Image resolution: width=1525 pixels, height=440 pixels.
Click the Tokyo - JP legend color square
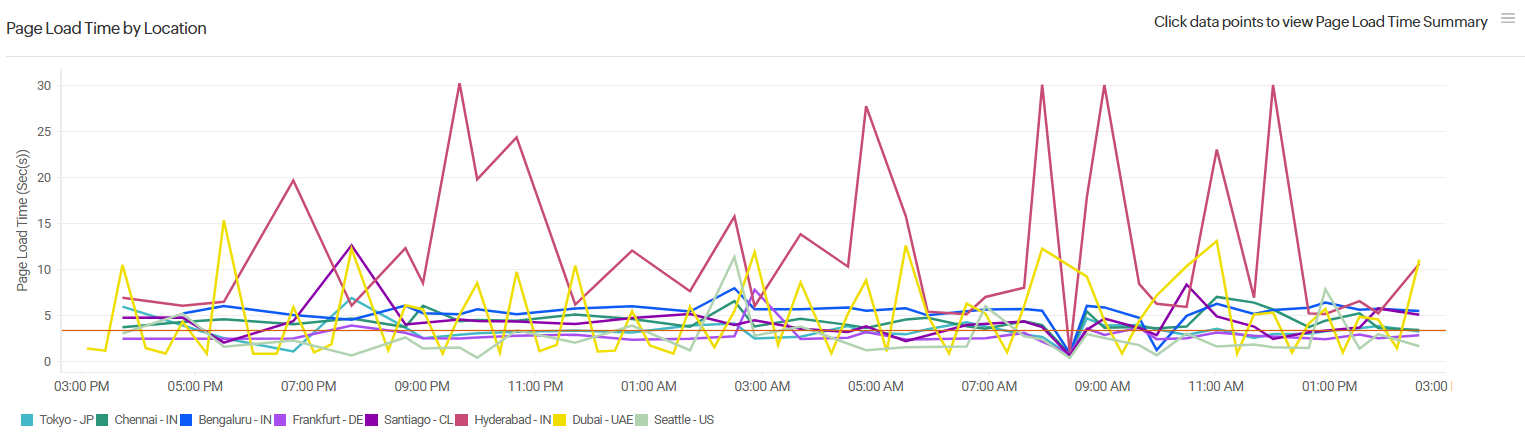pyautogui.click(x=28, y=420)
